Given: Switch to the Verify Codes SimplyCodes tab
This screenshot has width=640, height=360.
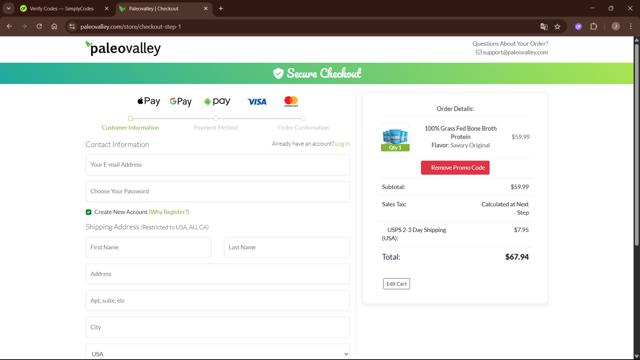Looking at the screenshot, I should [x=61, y=8].
